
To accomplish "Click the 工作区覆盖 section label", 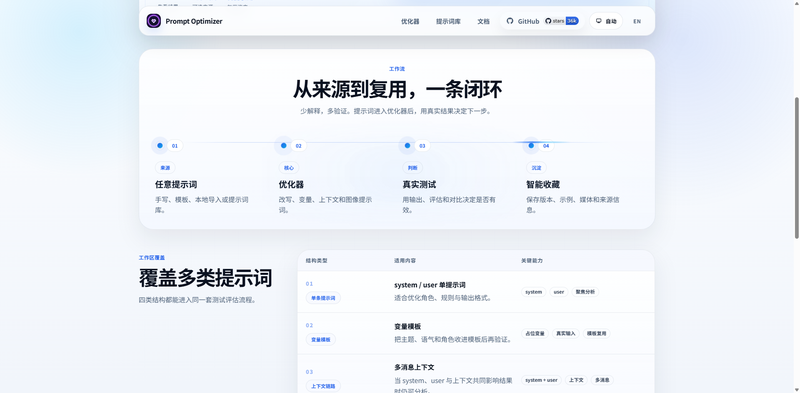I will pos(152,258).
